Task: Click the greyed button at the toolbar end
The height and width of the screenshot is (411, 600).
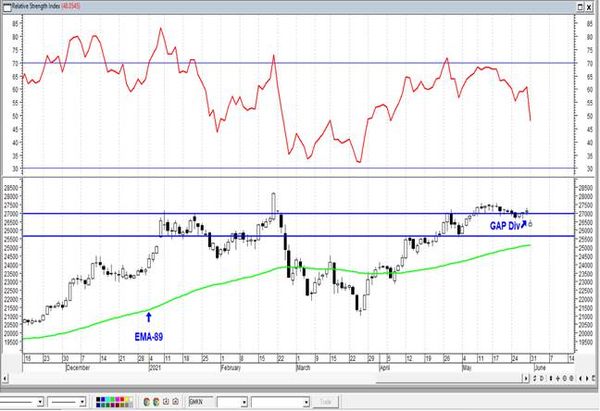Action: coord(326,402)
